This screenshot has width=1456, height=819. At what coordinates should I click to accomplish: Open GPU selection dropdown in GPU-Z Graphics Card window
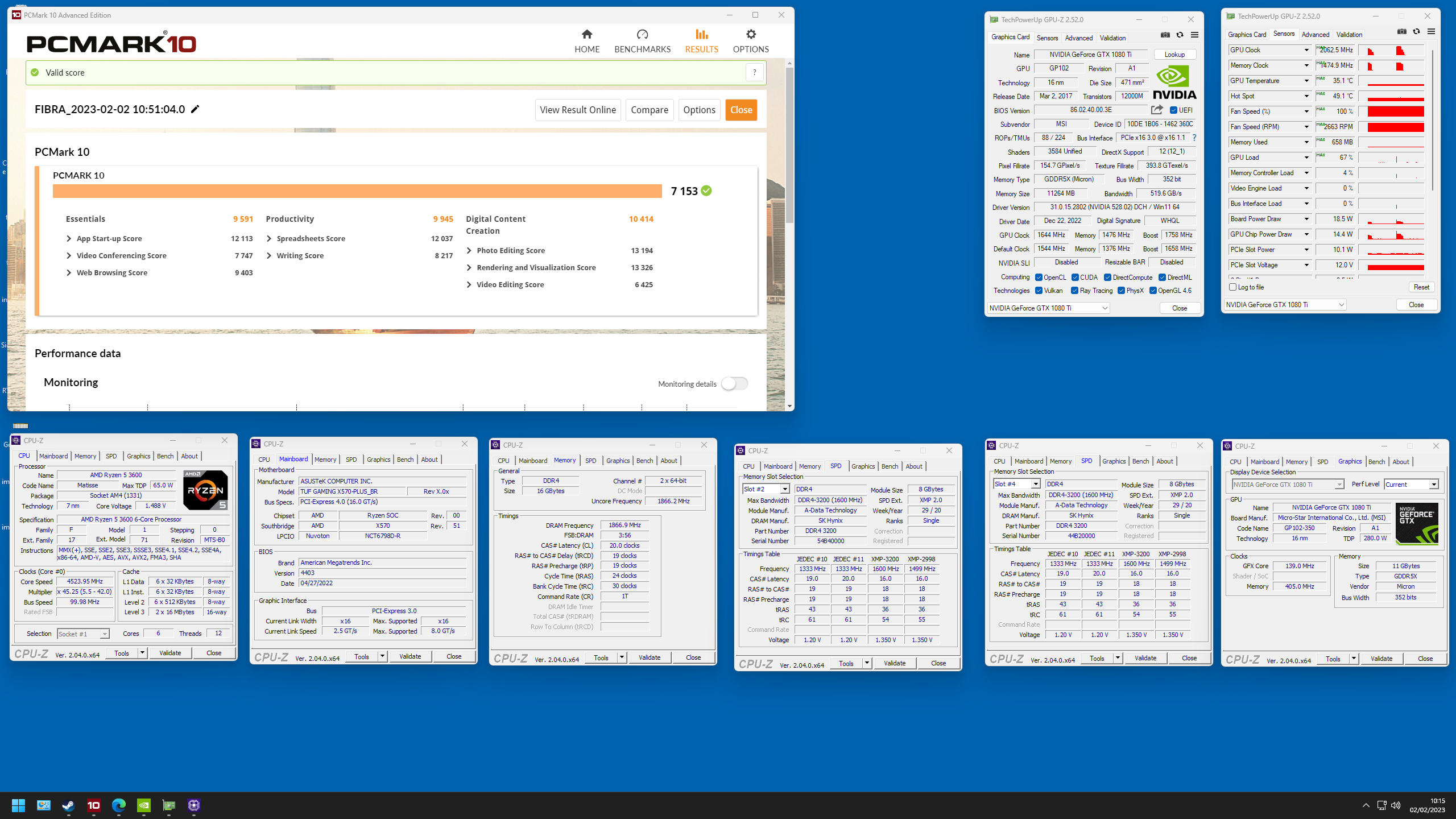pos(1048,308)
